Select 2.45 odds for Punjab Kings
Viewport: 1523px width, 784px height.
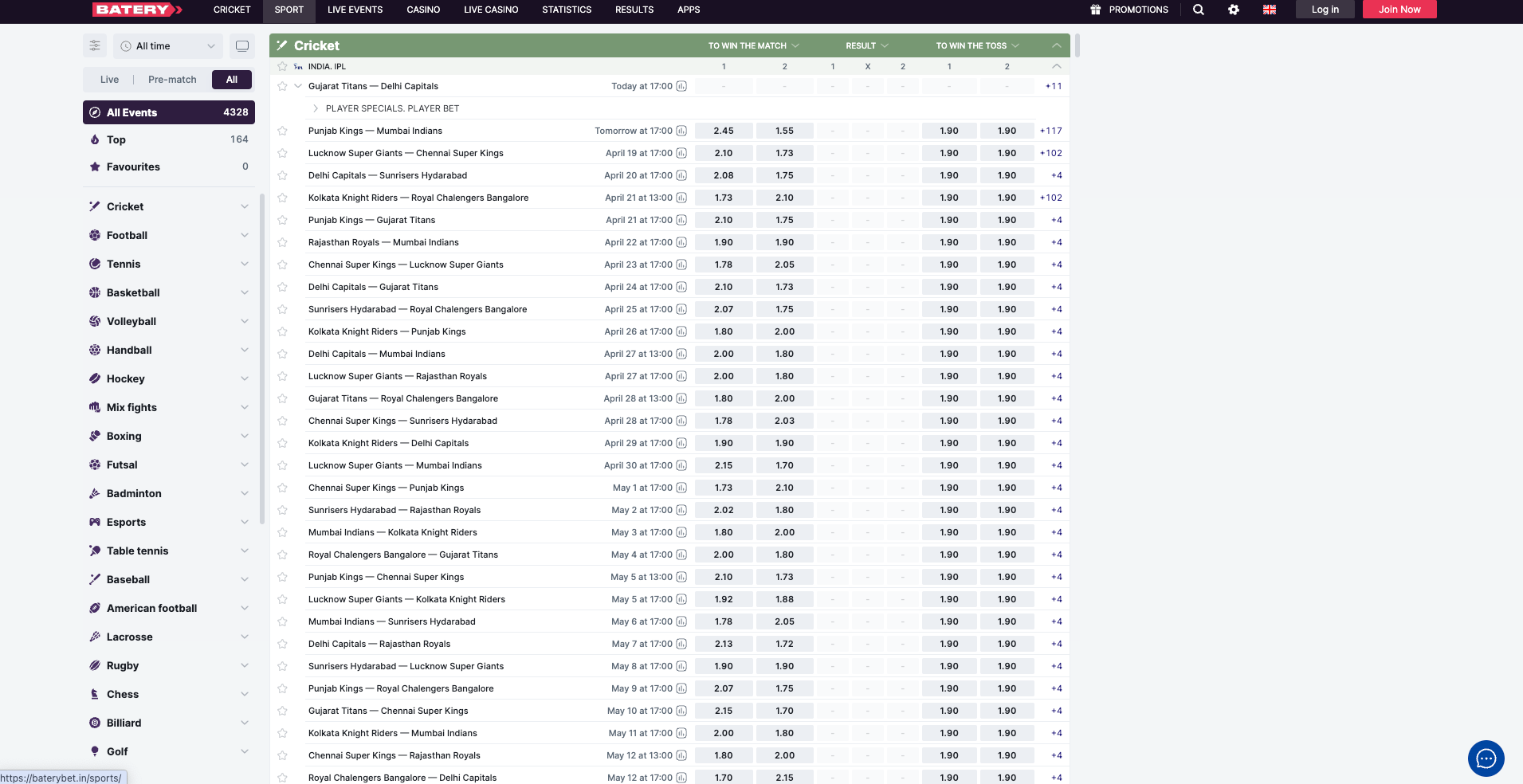pyautogui.click(x=723, y=131)
